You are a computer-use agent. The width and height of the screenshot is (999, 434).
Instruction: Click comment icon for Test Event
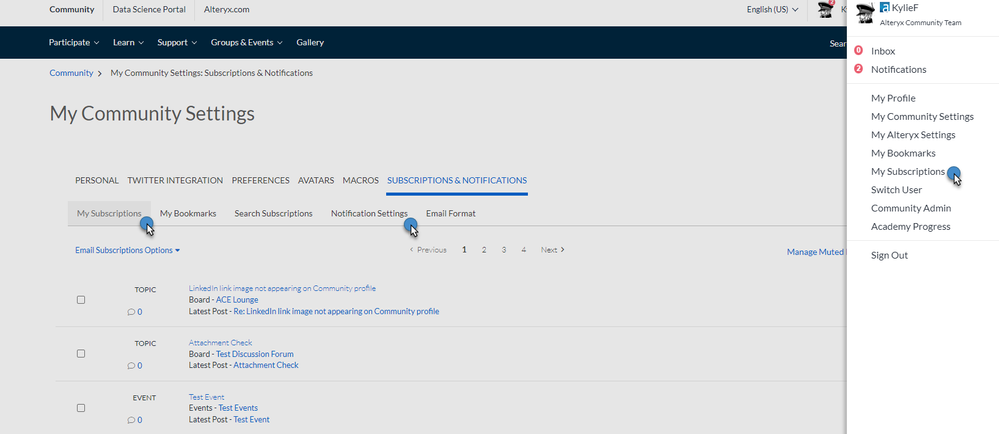click(x=131, y=420)
